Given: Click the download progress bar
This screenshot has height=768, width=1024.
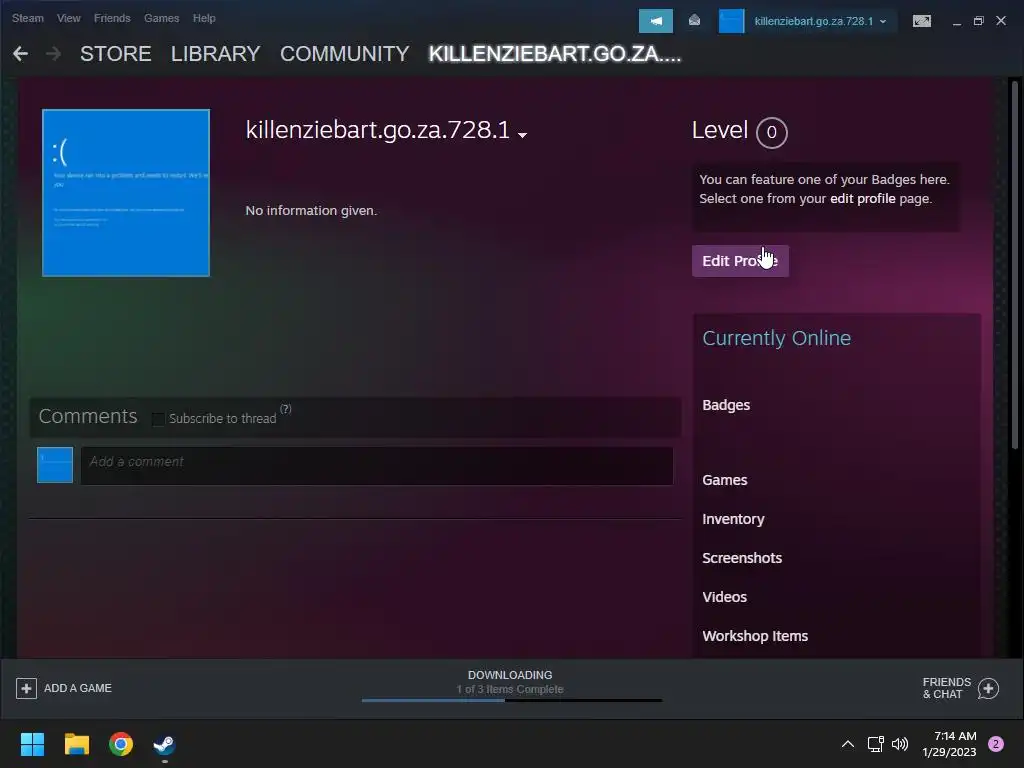Looking at the screenshot, I should click(511, 701).
